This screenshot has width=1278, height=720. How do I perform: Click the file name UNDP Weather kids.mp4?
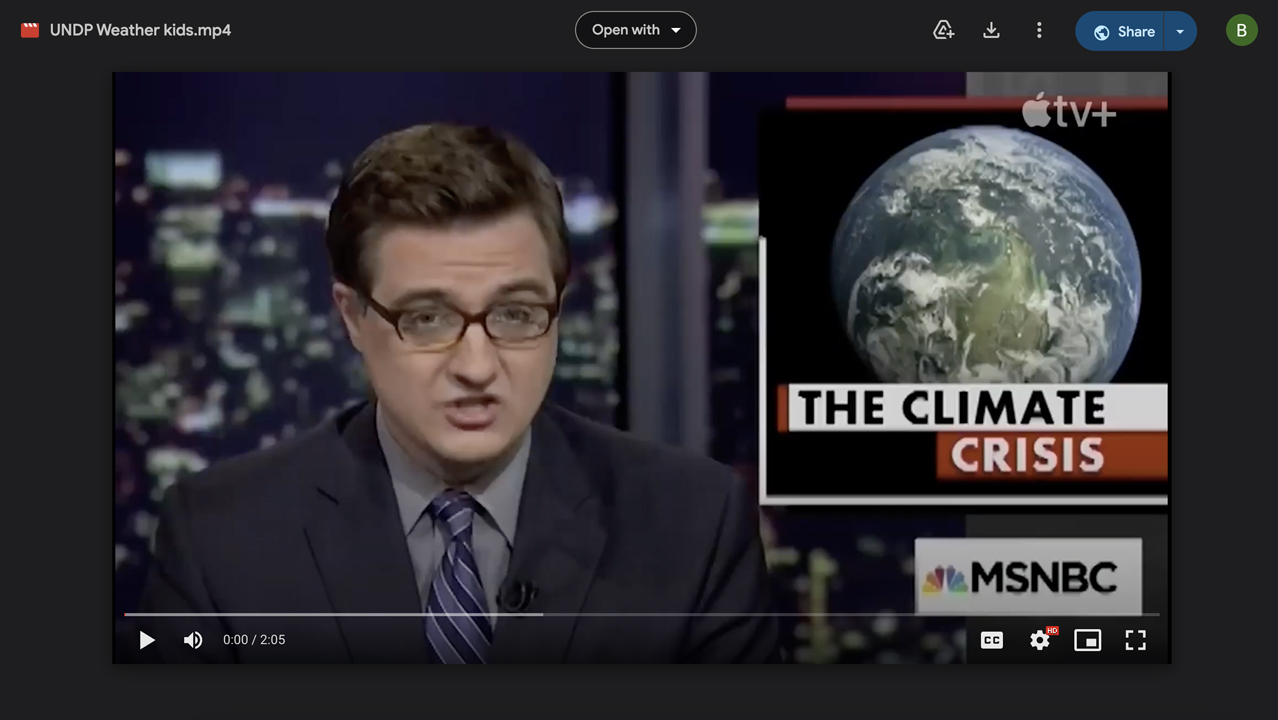141,30
